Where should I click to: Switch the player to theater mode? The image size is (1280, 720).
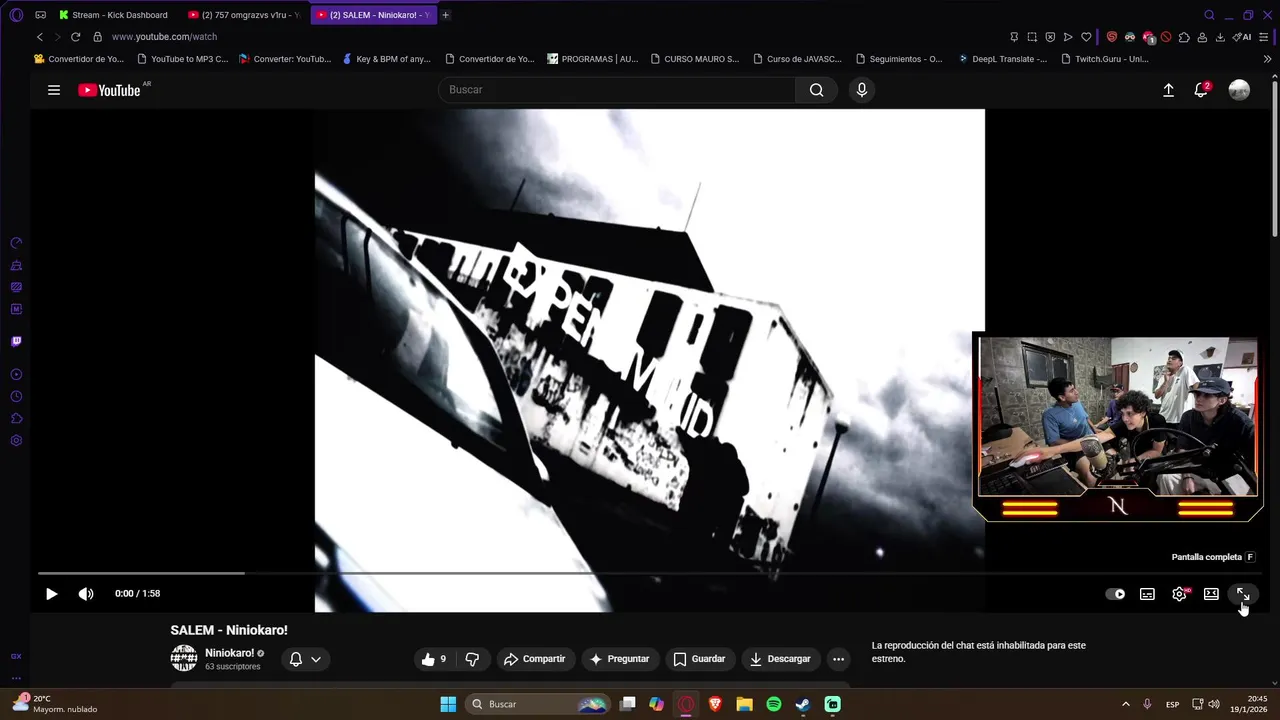(1211, 594)
